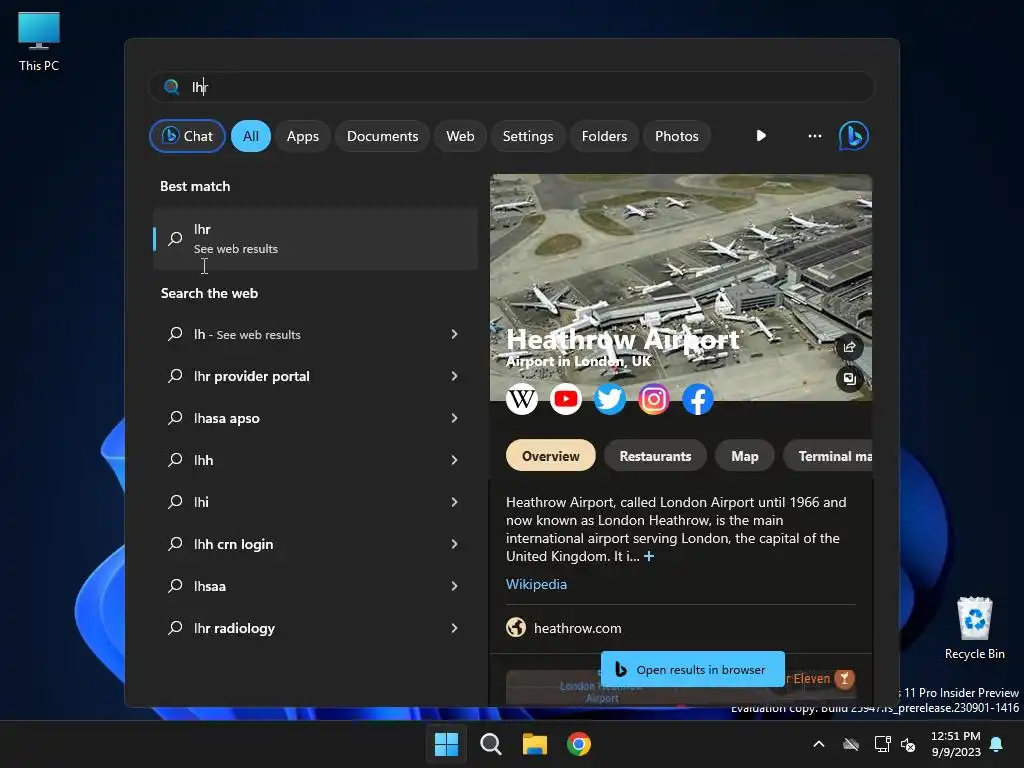Open the Map tab
Image resolution: width=1024 pixels, height=768 pixels.
[744, 456]
